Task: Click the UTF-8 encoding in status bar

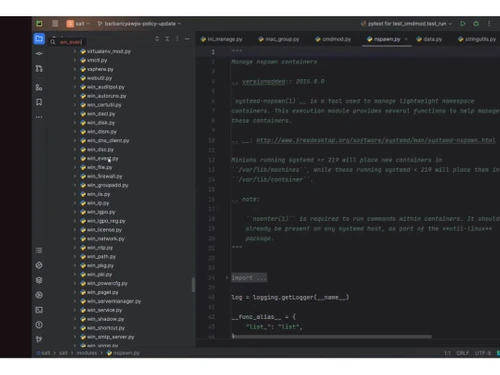Action: pyautogui.click(x=483, y=353)
